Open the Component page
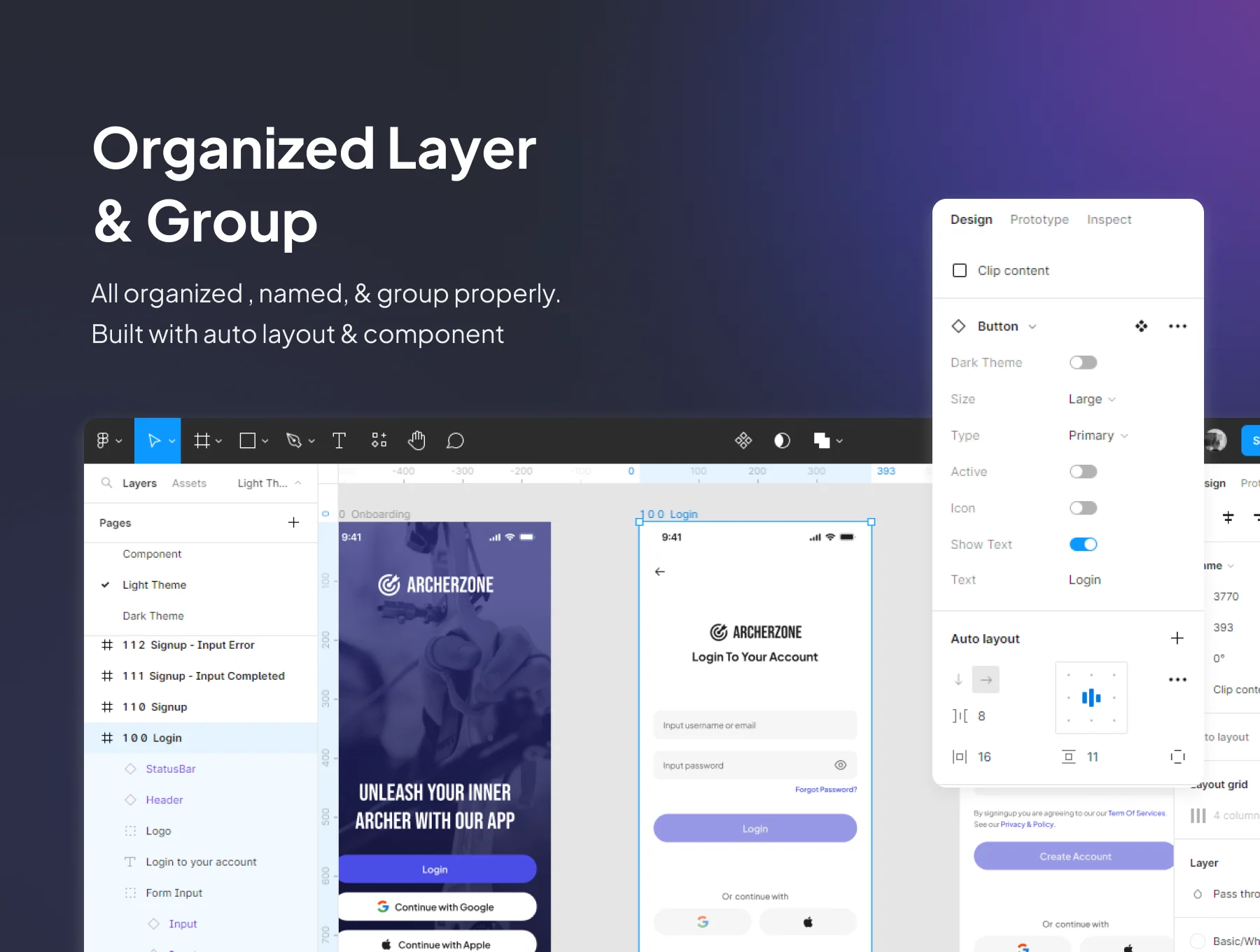 (x=152, y=554)
